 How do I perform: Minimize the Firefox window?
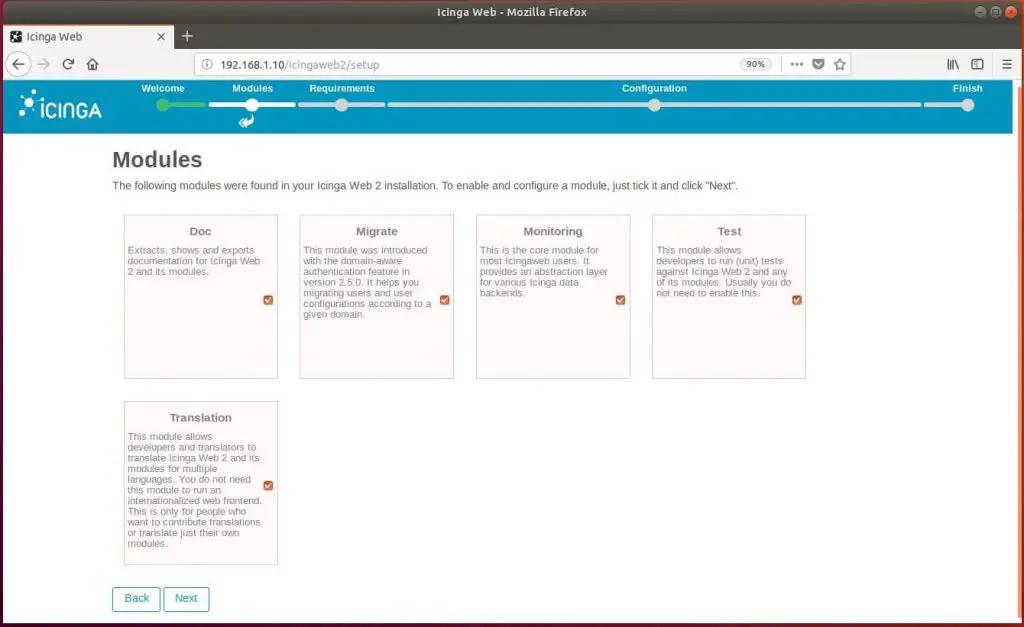pyautogui.click(x=980, y=12)
